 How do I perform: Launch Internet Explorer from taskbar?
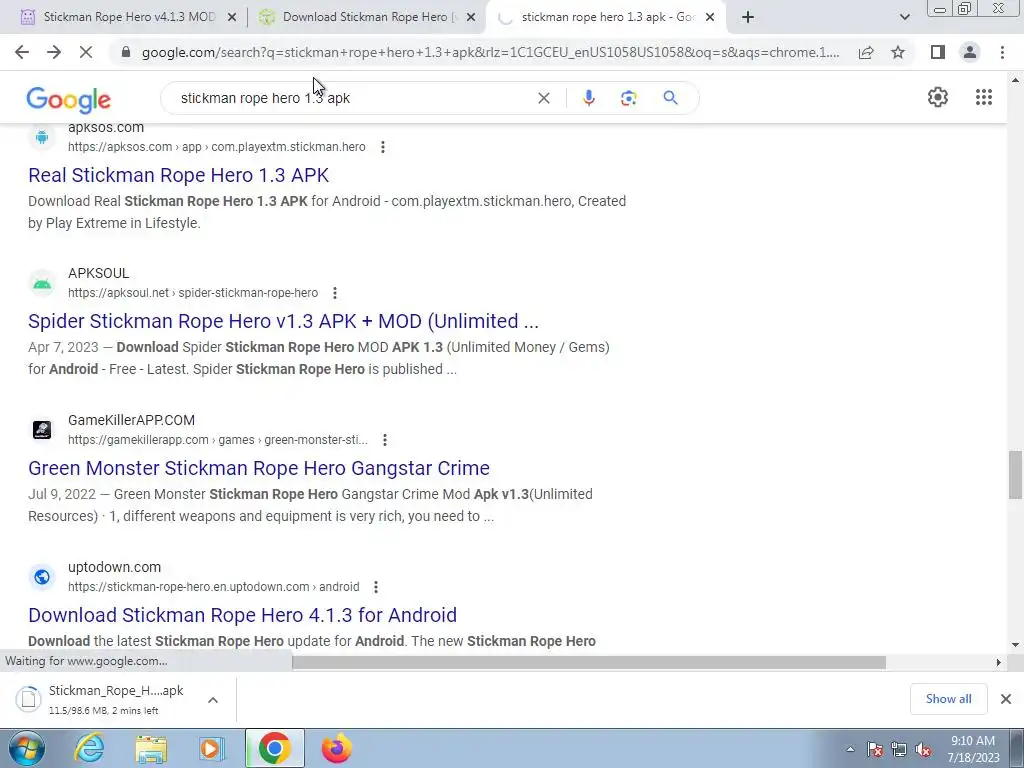tap(89, 748)
